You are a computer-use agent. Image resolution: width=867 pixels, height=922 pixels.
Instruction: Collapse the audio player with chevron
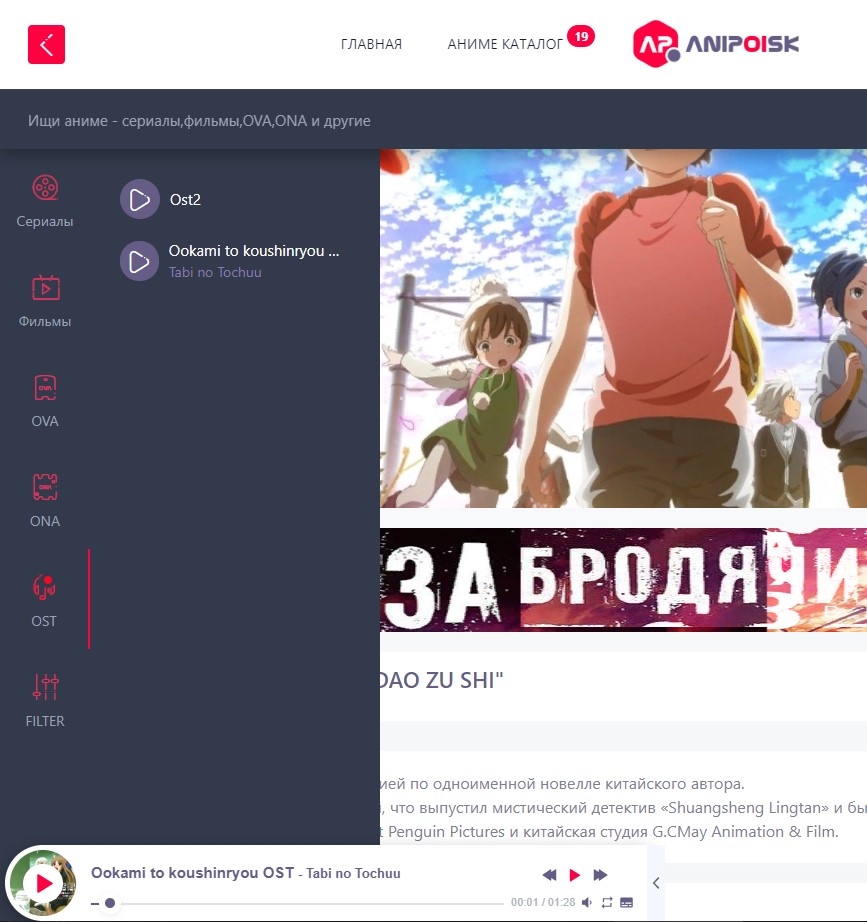[656, 883]
